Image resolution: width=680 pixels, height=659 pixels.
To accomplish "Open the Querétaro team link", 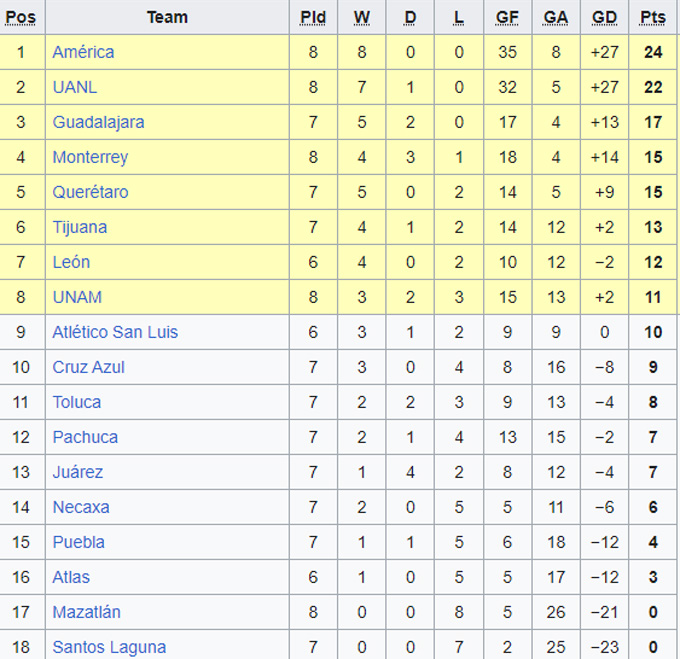I will (x=90, y=192).
